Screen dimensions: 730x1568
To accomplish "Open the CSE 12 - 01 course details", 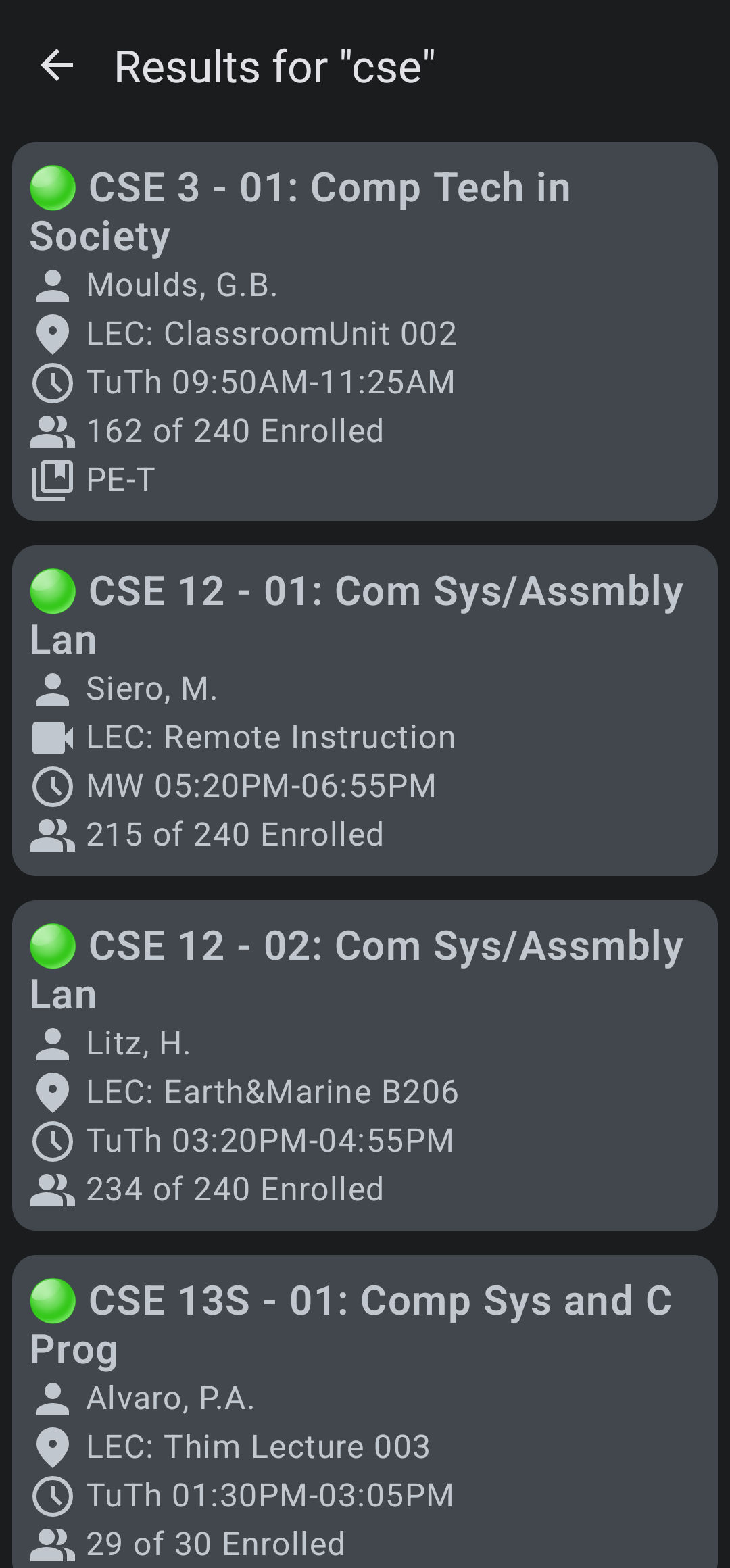I will coord(365,710).
